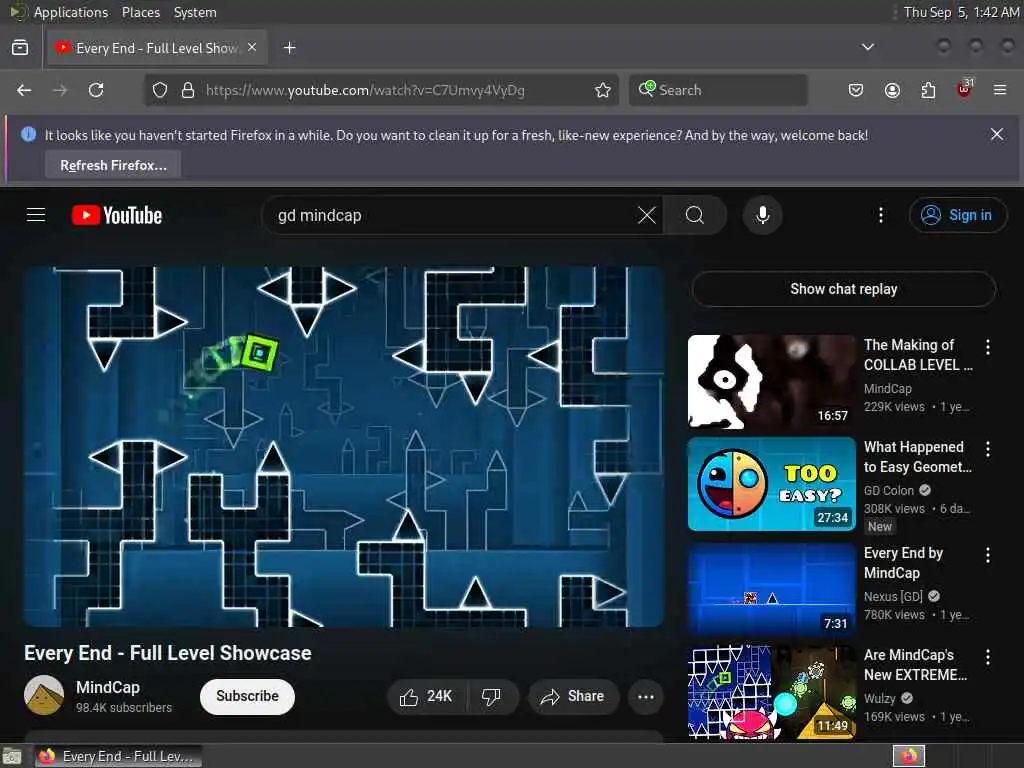Open What Happened to Easy Geometry thumbnail
Viewport: 1024px width, 768px height.
tap(771, 484)
